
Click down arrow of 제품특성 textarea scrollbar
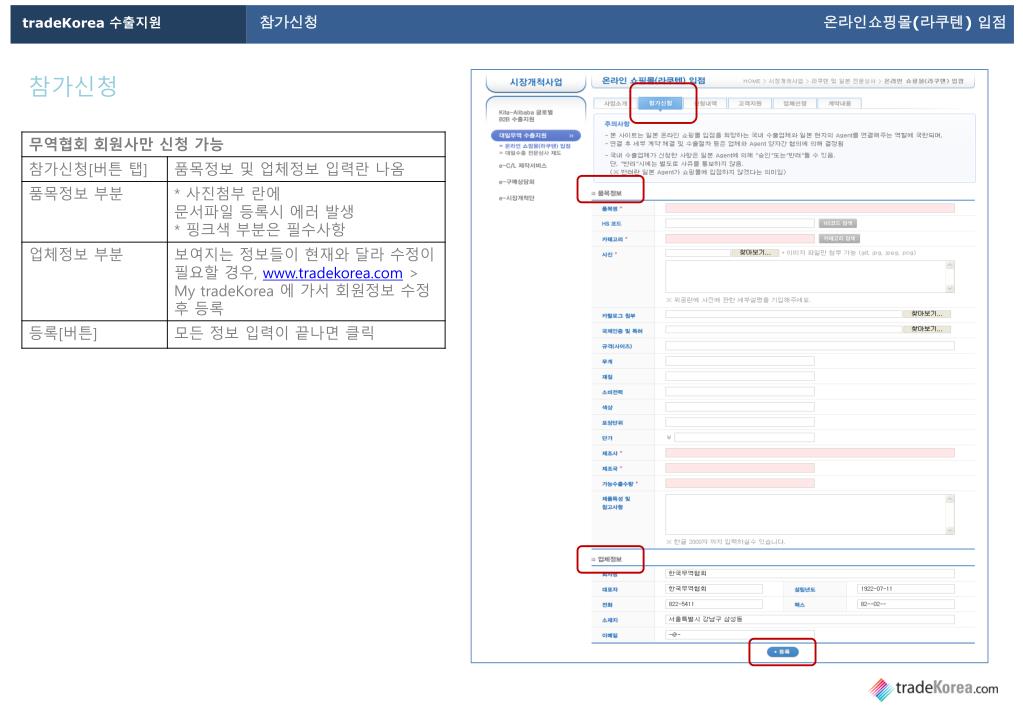click(949, 530)
